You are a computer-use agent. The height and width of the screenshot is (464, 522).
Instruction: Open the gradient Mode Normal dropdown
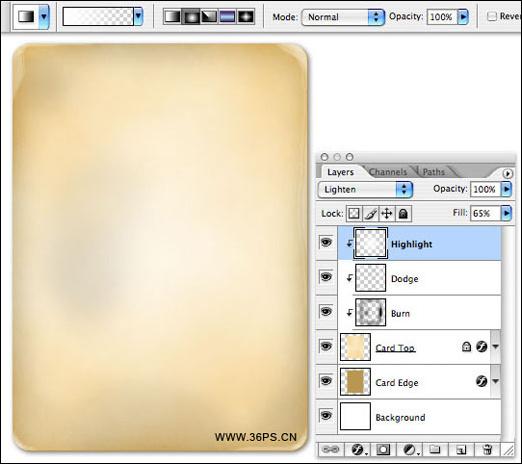(343, 17)
